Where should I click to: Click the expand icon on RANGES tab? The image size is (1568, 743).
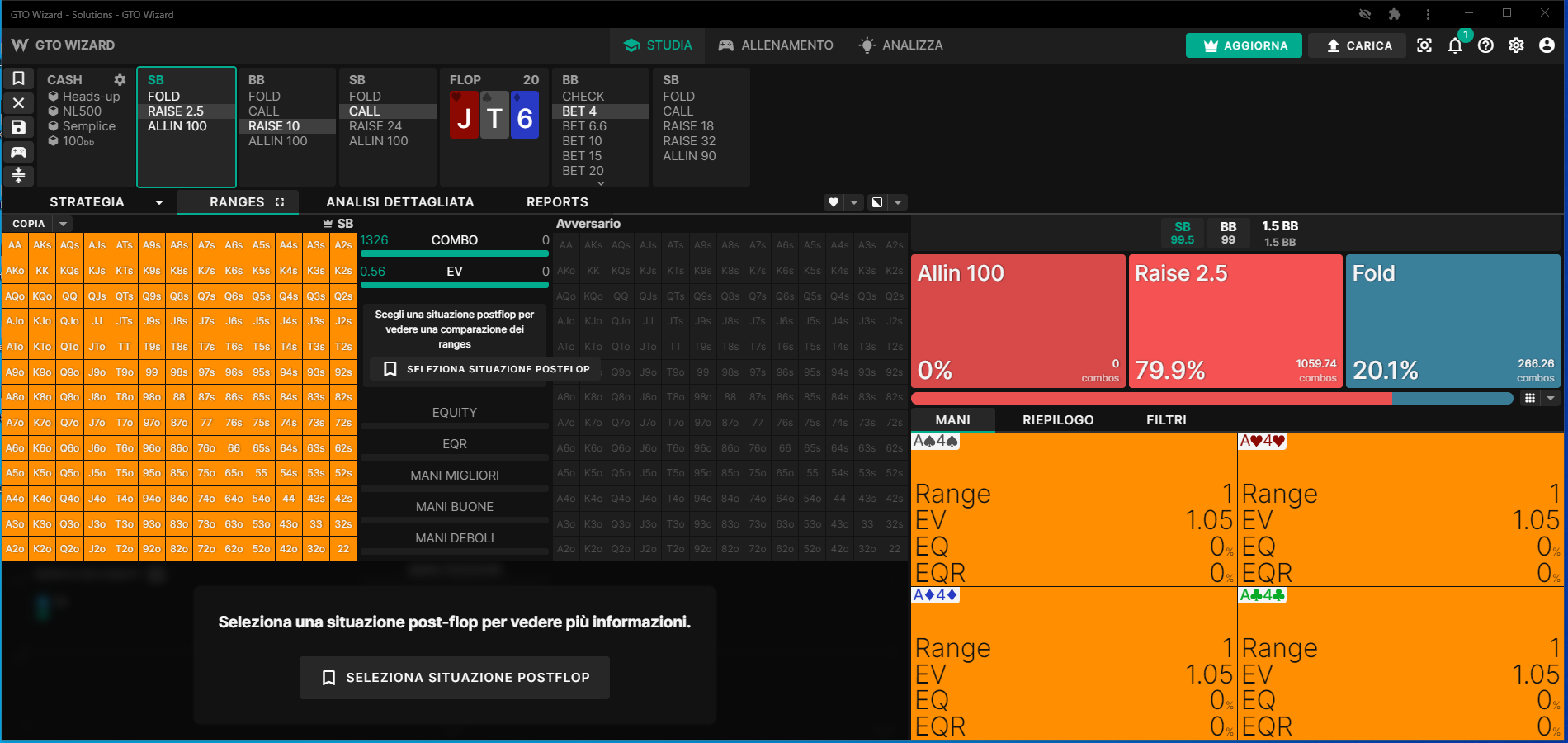point(280,202)
